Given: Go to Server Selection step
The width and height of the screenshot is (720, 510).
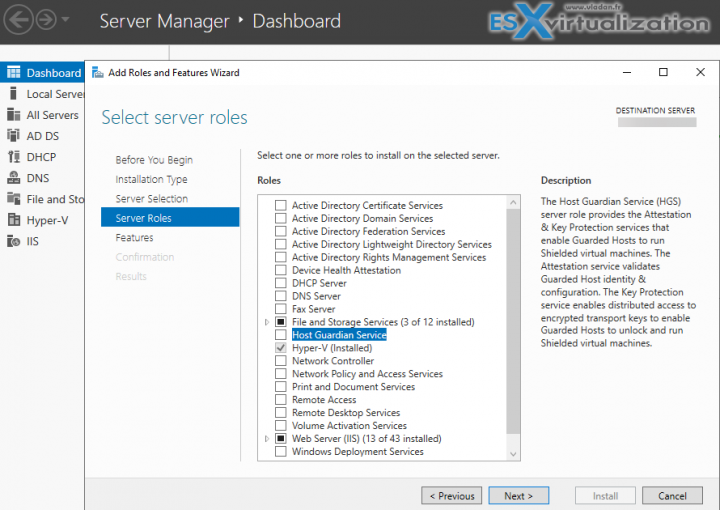Looking at the screenshot, I should tap(152, 198).
